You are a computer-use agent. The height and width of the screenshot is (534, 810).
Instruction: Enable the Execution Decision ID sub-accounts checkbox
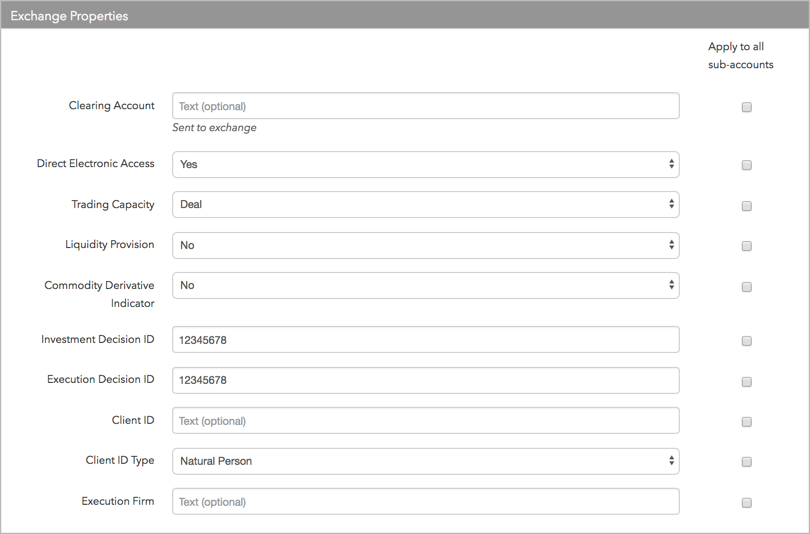[x=746, y=382]
